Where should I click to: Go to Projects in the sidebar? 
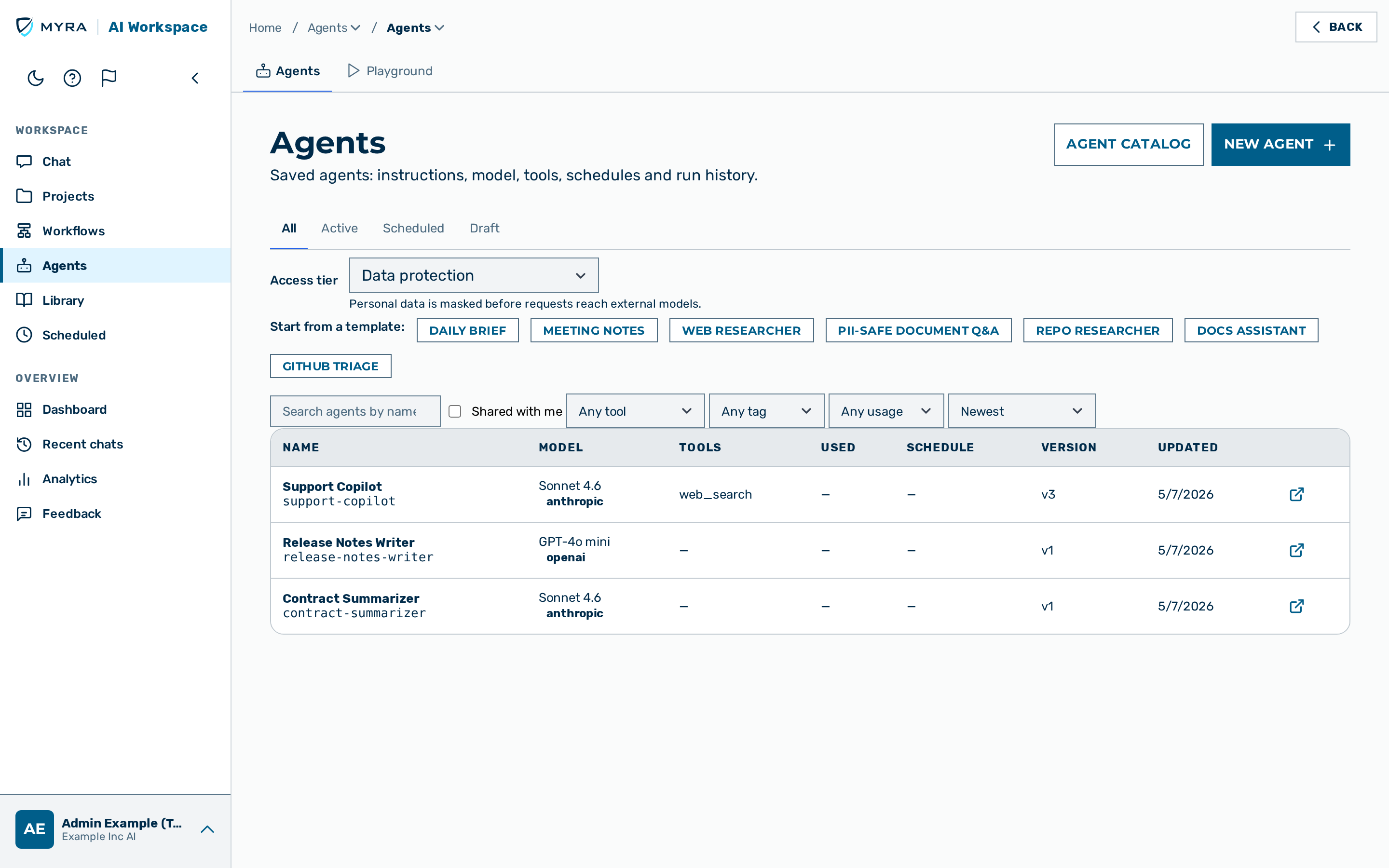pos(115,196)
